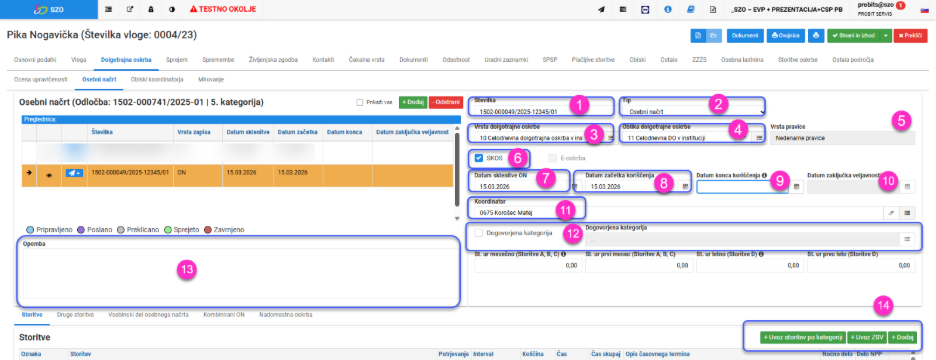936x360 pixels.
Task: Open the Koordinator list lookup icon
Action: (x=907, y=213)
